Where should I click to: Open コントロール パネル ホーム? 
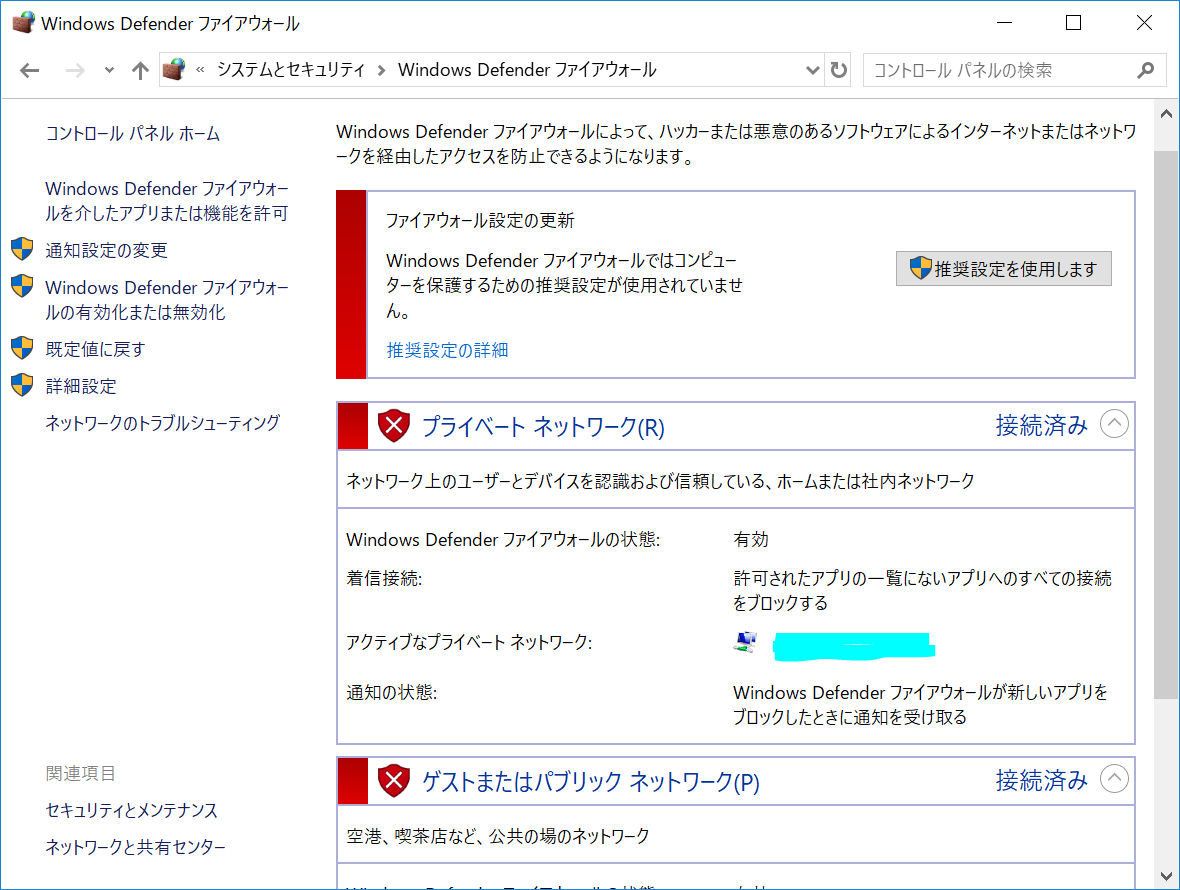click(133, 134)
